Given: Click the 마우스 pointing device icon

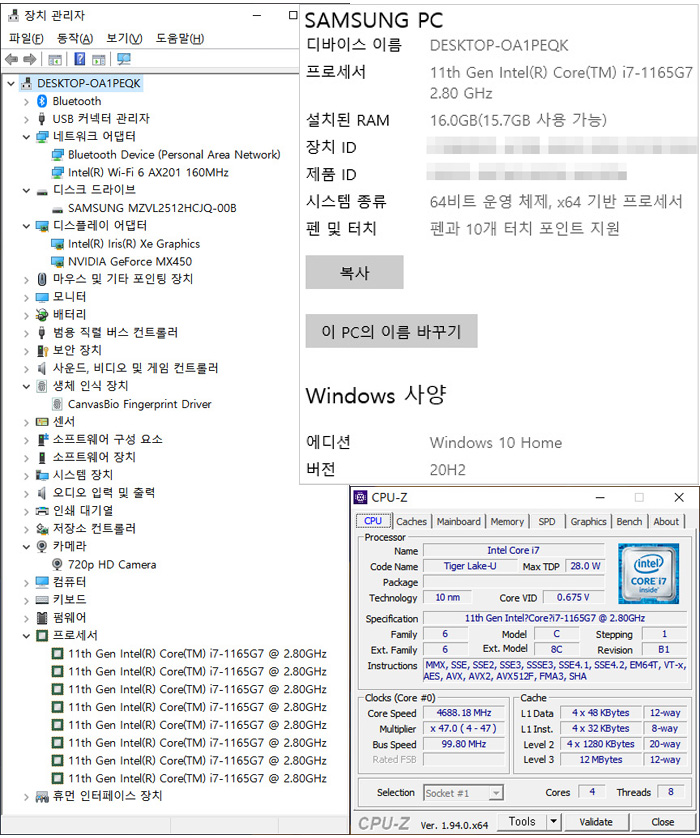Looking at the screenshot, I should point(42,279).
